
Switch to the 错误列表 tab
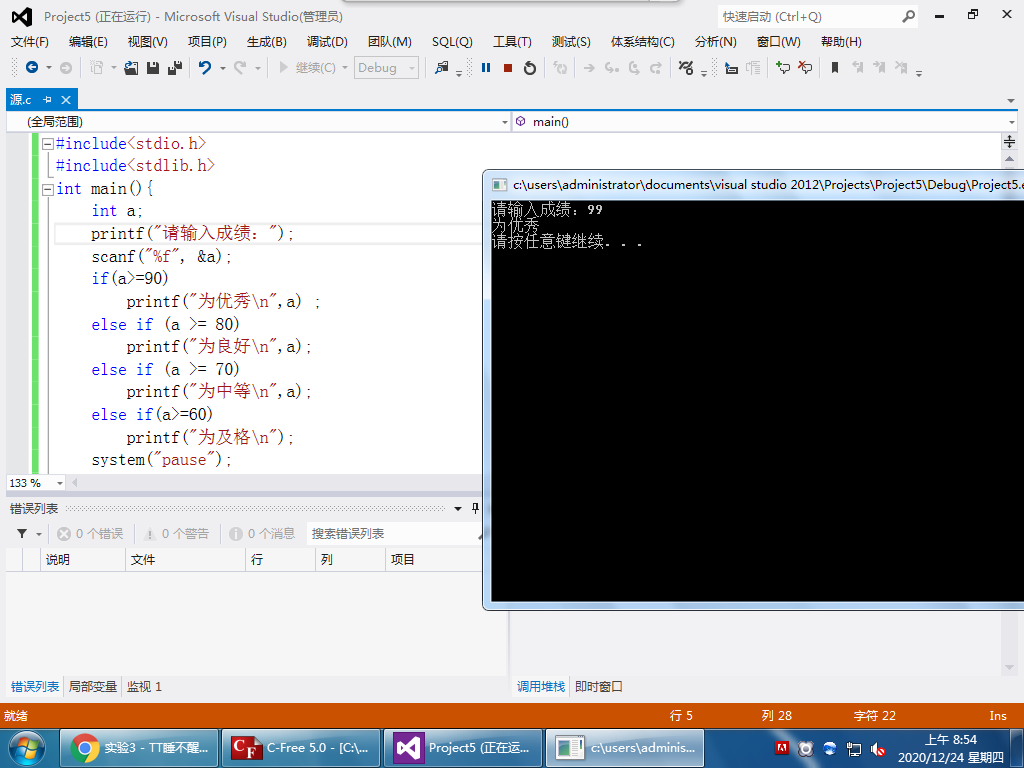click(x=35, y=686)
